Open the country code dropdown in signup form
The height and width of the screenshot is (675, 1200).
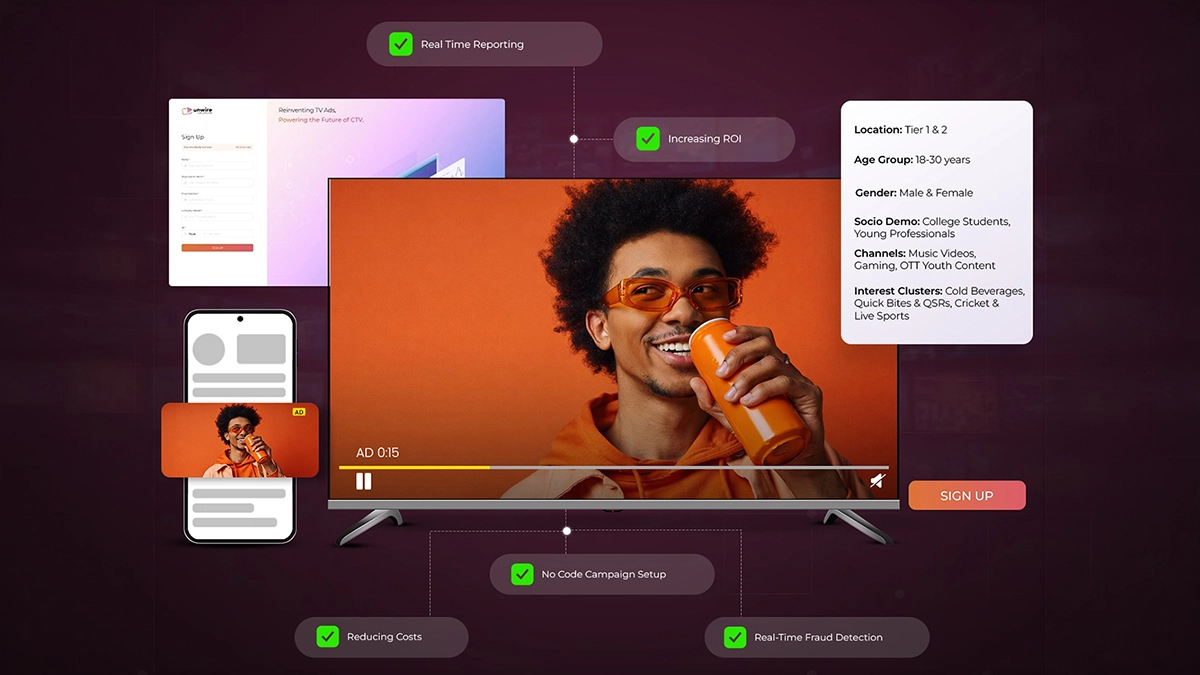pyautogui.click(x=194, y=234)
